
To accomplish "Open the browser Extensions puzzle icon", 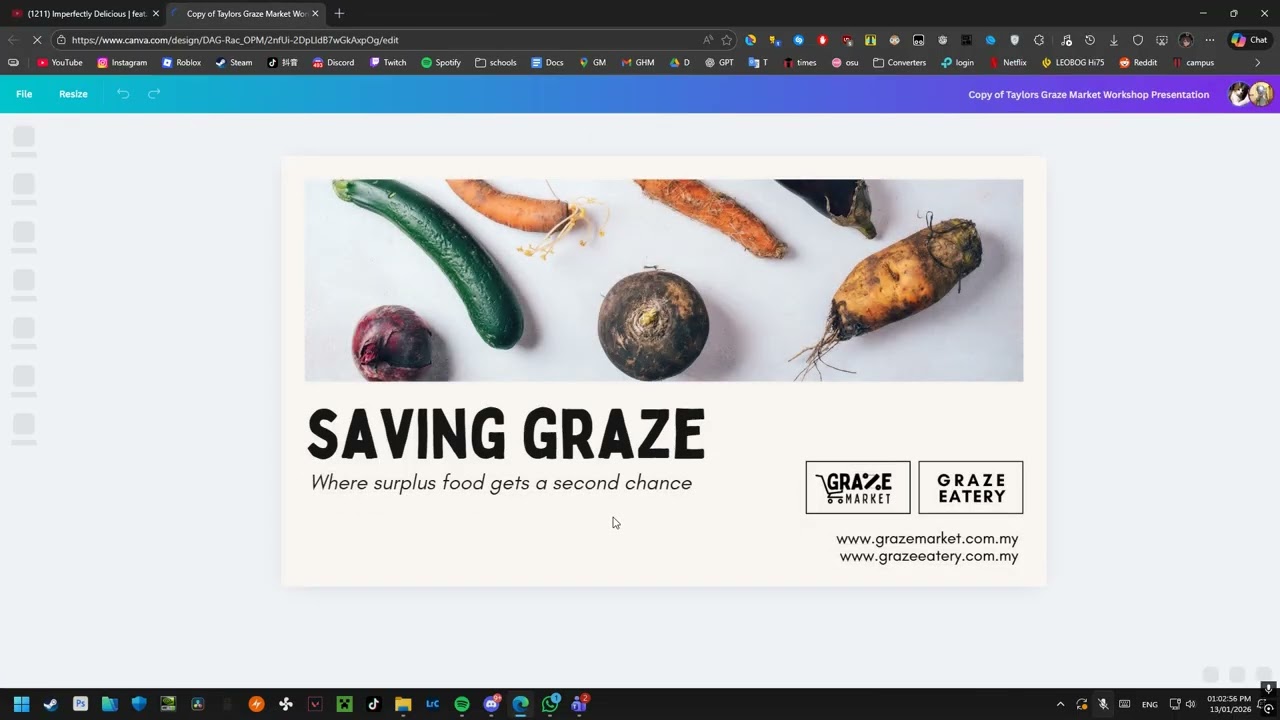I will [1039, 40].
